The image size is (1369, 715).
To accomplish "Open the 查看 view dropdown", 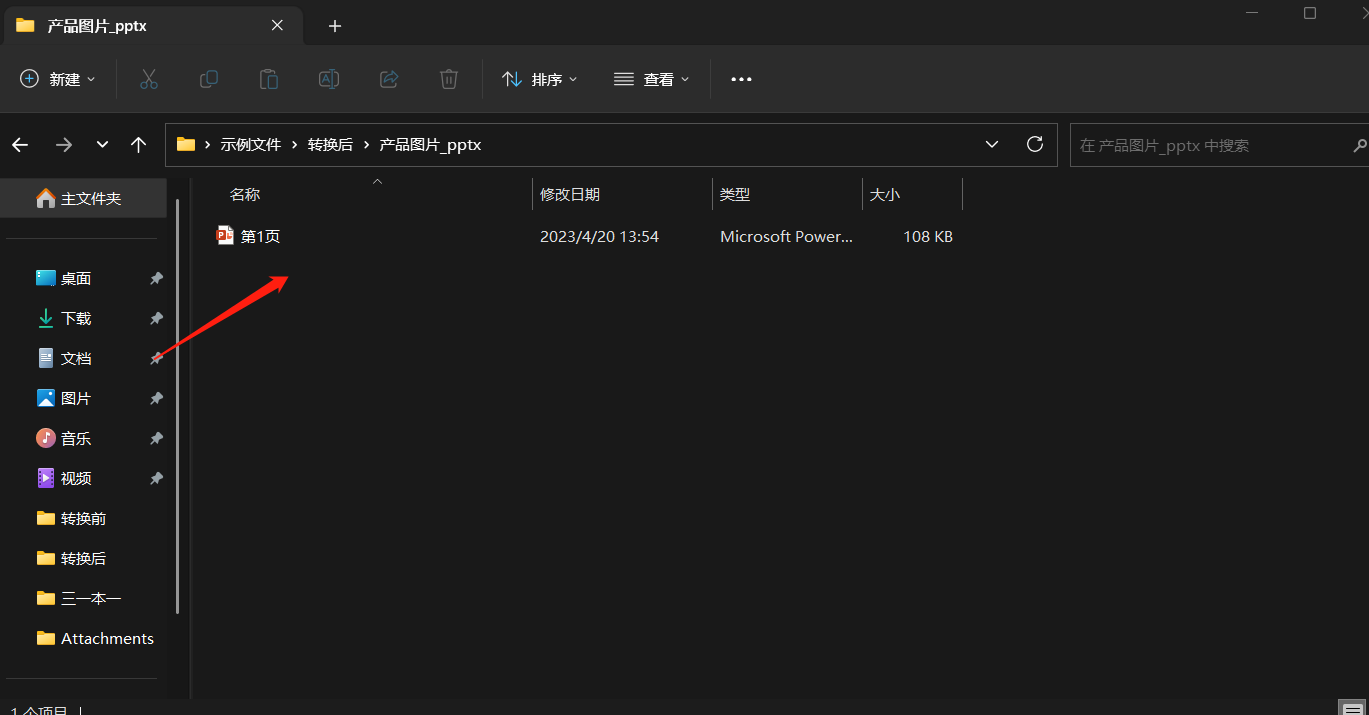I will point(652,79).
